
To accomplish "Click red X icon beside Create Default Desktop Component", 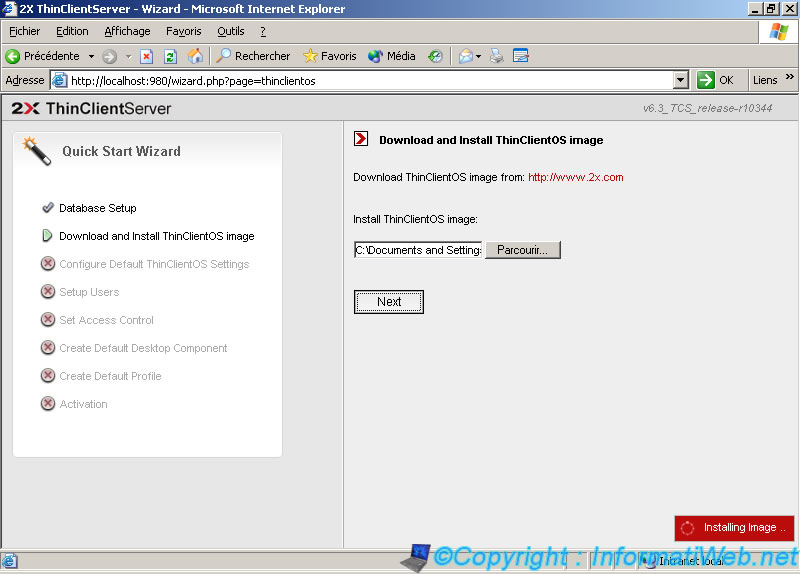I will (x=48, y=347).
